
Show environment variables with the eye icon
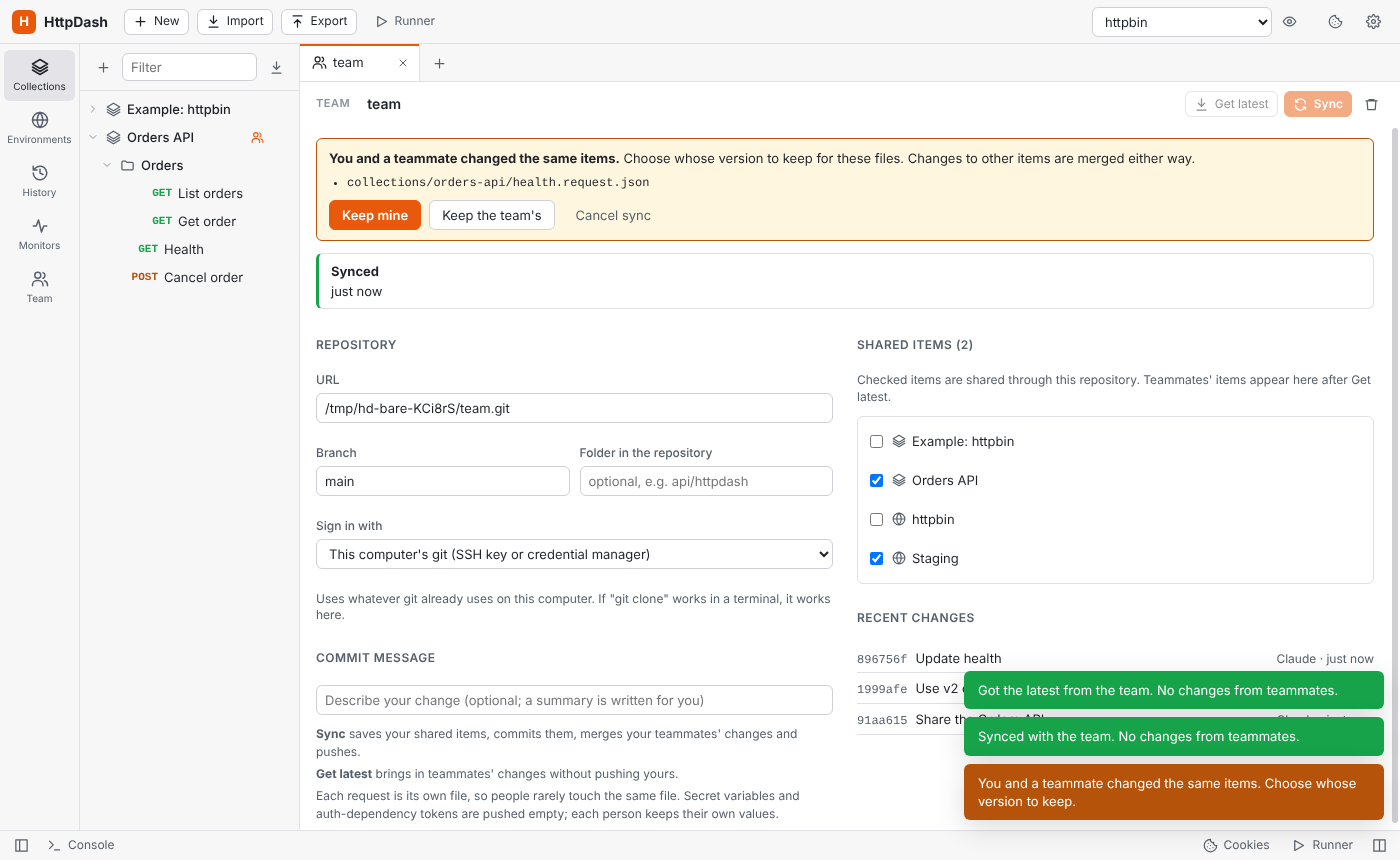pos(1290,22)
